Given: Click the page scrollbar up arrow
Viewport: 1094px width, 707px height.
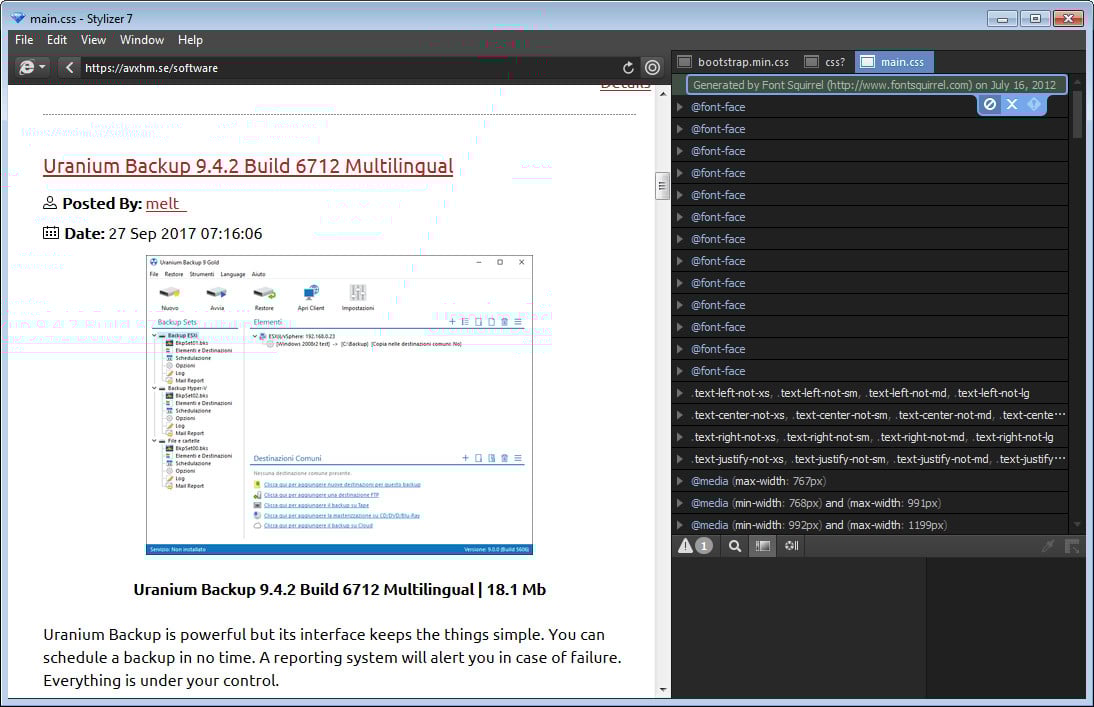Looking at the screenshot, I should 662,94.
